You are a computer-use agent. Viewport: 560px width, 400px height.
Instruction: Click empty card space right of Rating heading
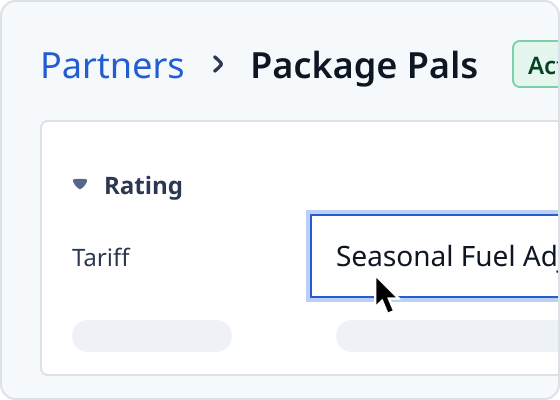point(357,186)
